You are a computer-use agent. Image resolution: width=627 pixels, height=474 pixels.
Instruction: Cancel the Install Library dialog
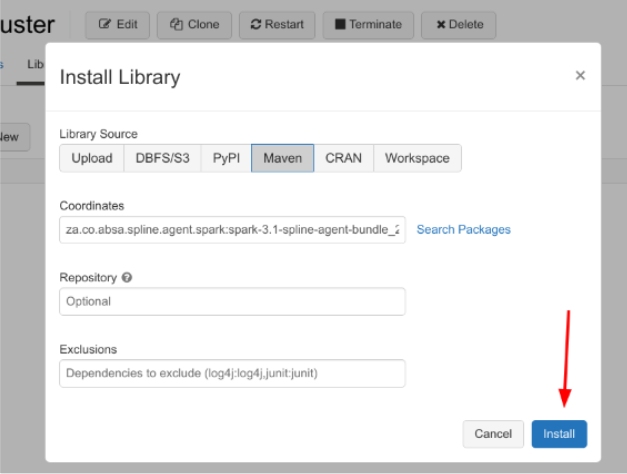tap(493, 434)
